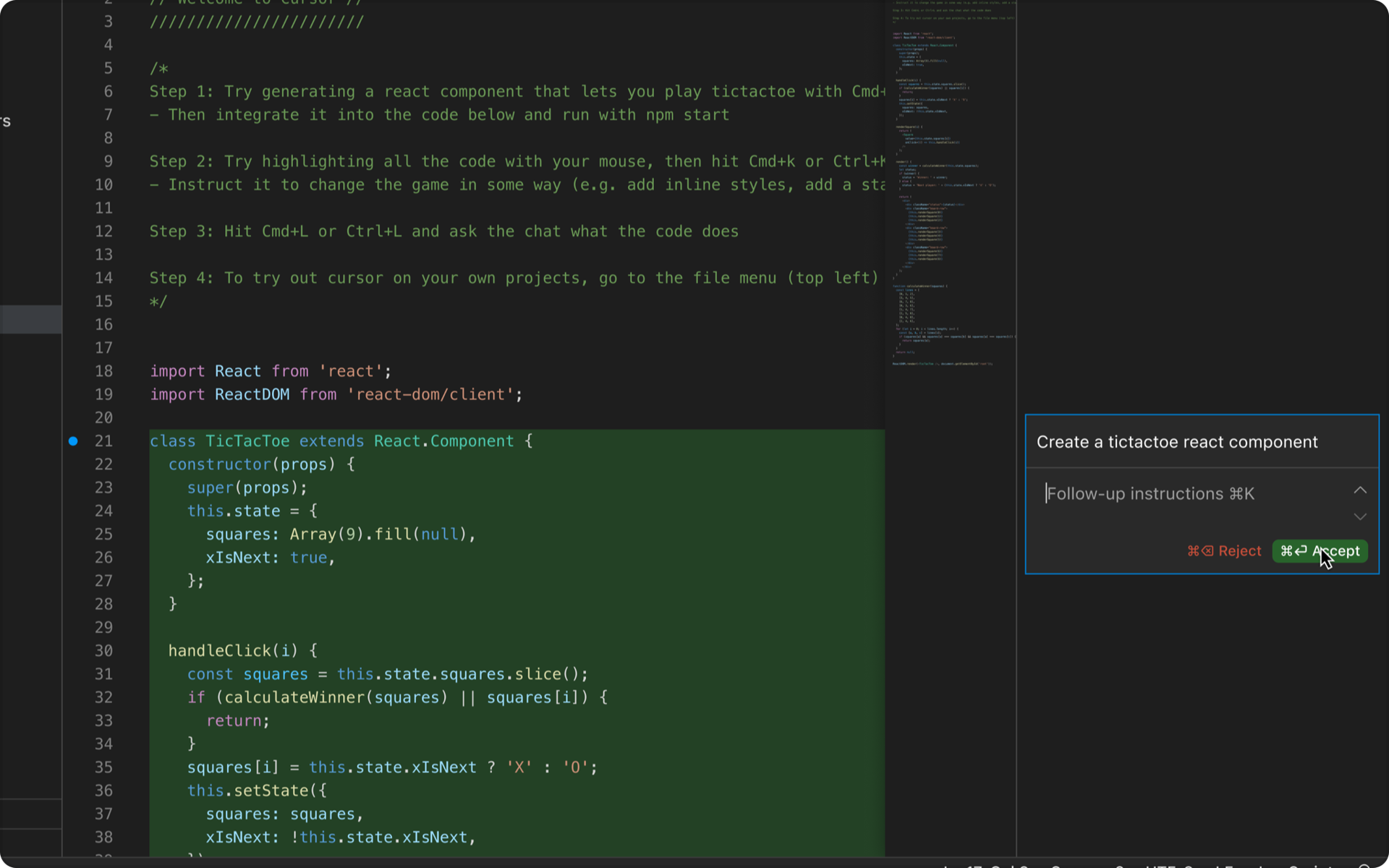Click 'Step 2: Try highlighting' comment line

pyautogui.click(x=517, y=161)
